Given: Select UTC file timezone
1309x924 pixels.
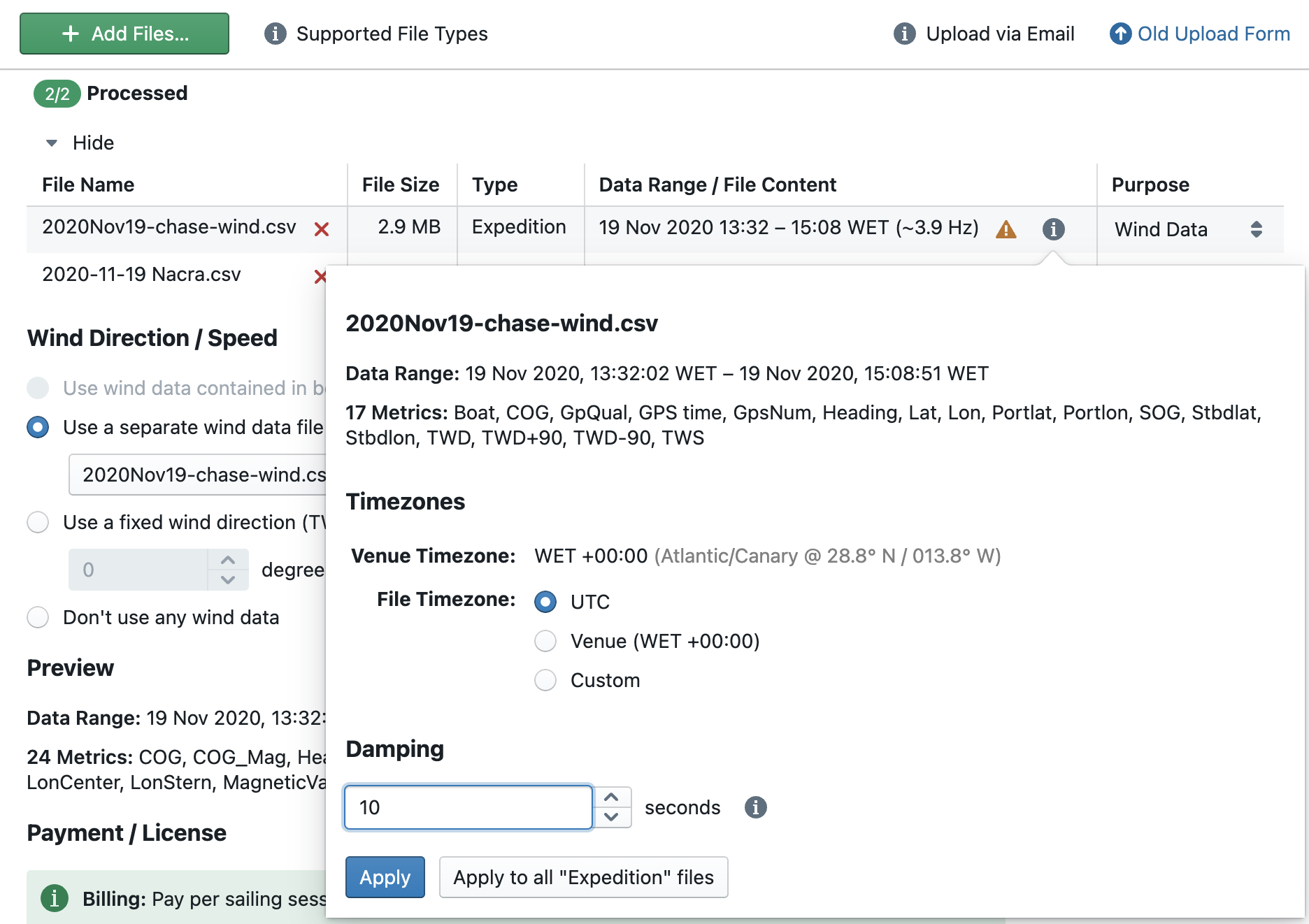Looking at the screenshot, I should click(x=545, y=602).
